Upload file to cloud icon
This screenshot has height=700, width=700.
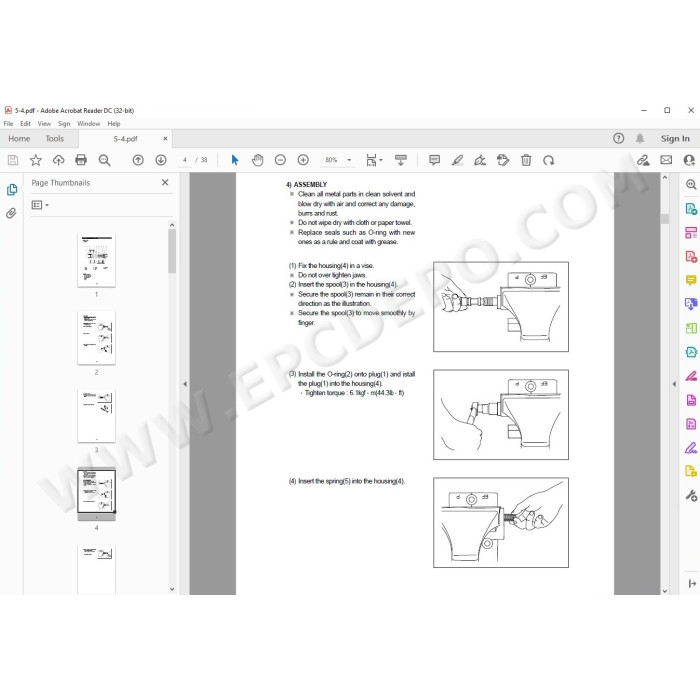(x=58, y=160)
